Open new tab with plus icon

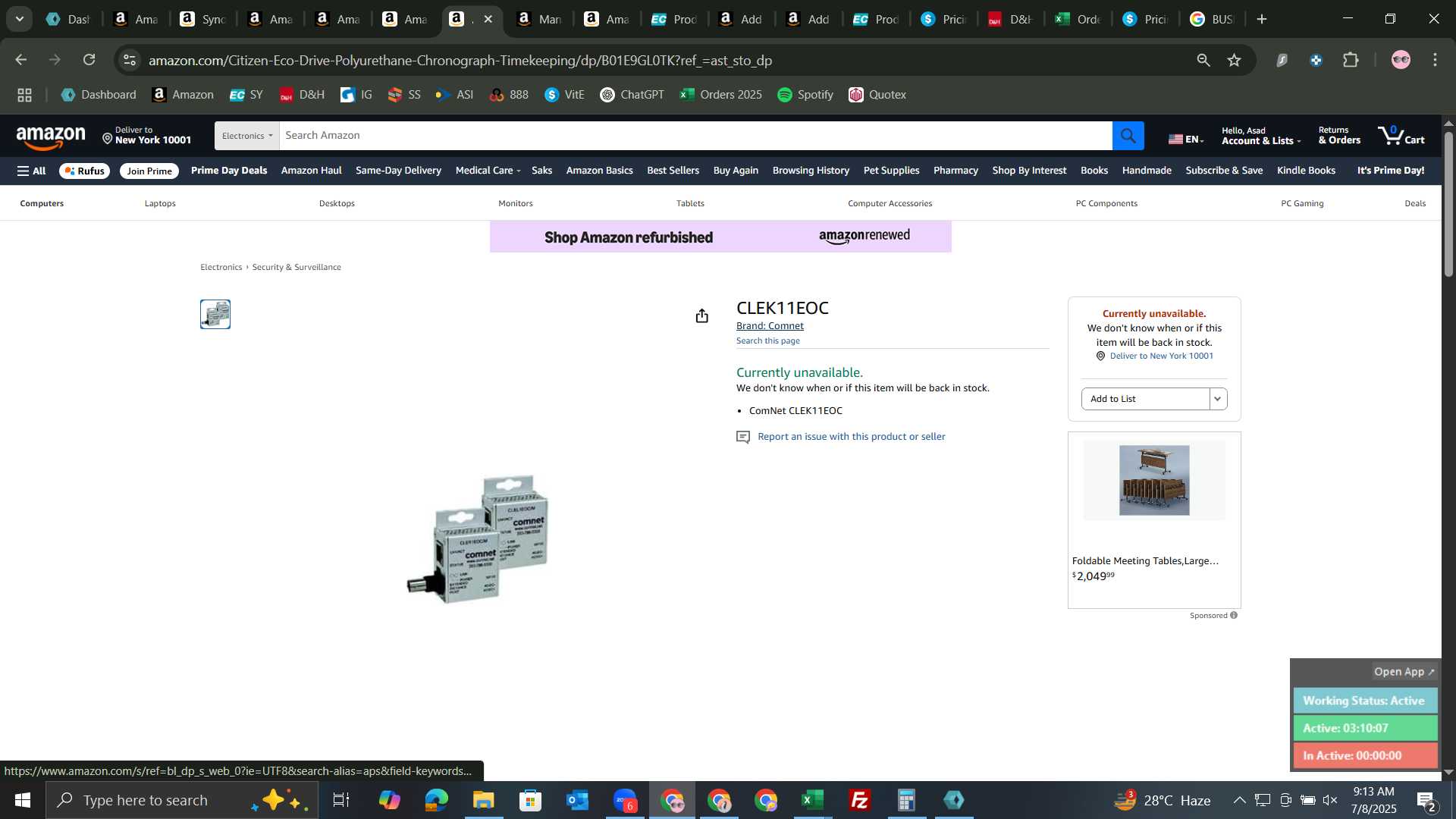[x=1262, y=19]
